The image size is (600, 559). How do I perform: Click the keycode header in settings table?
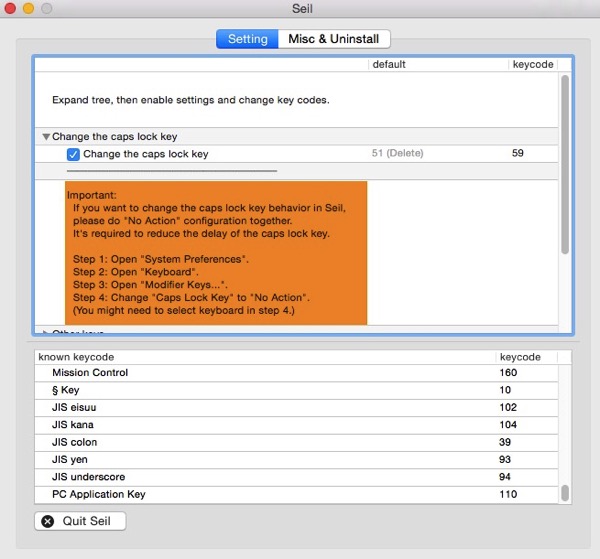tap(533, 64)
